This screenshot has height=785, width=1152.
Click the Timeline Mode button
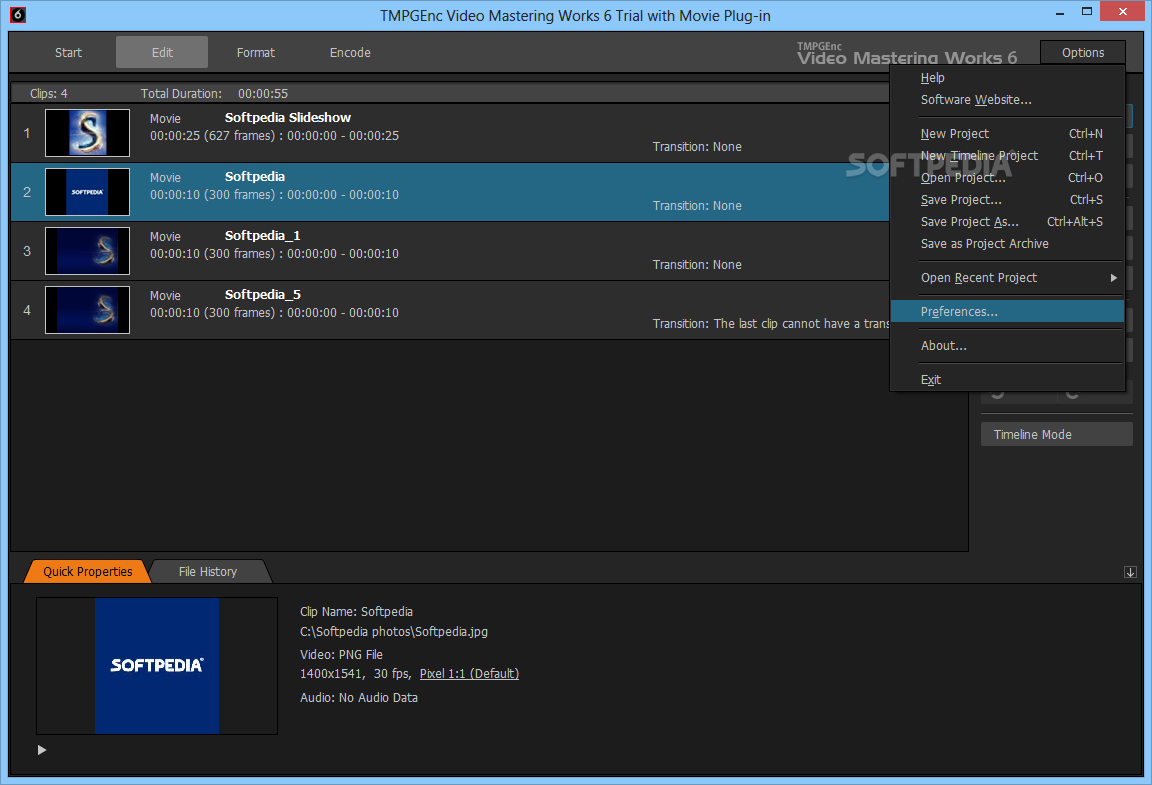1056,434
